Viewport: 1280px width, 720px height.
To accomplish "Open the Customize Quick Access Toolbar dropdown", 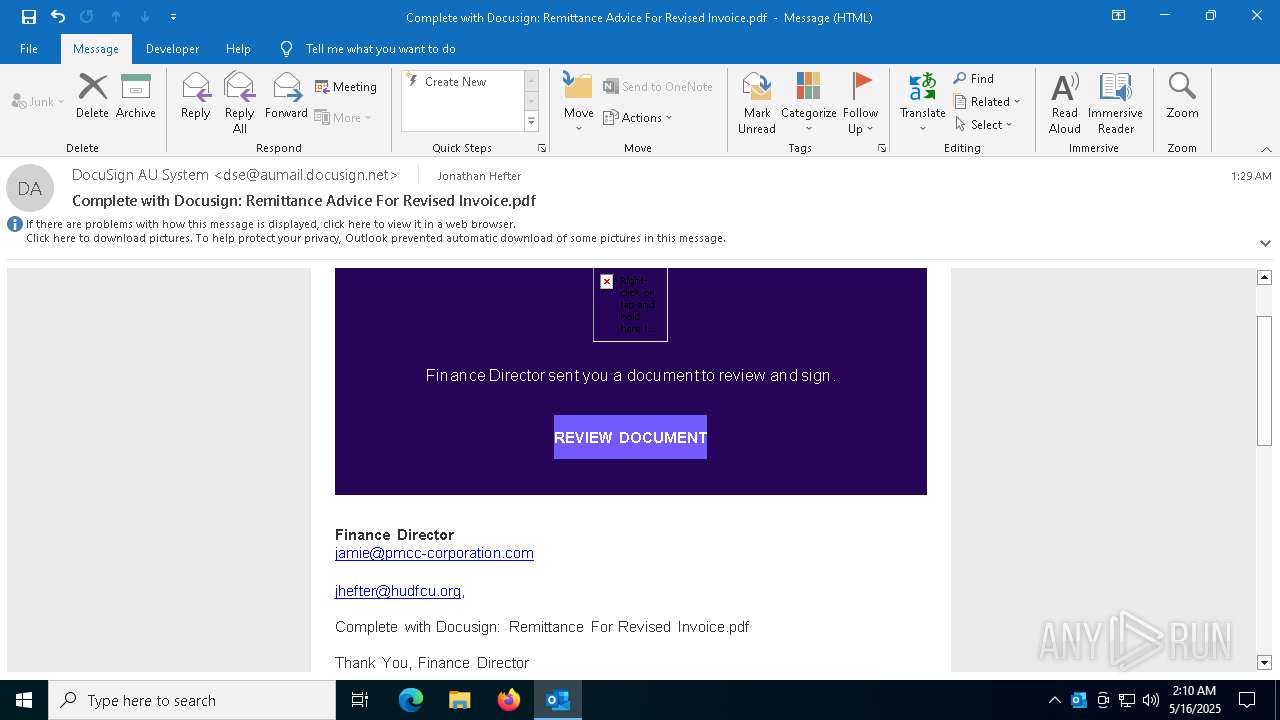I will tap(174, 17).
